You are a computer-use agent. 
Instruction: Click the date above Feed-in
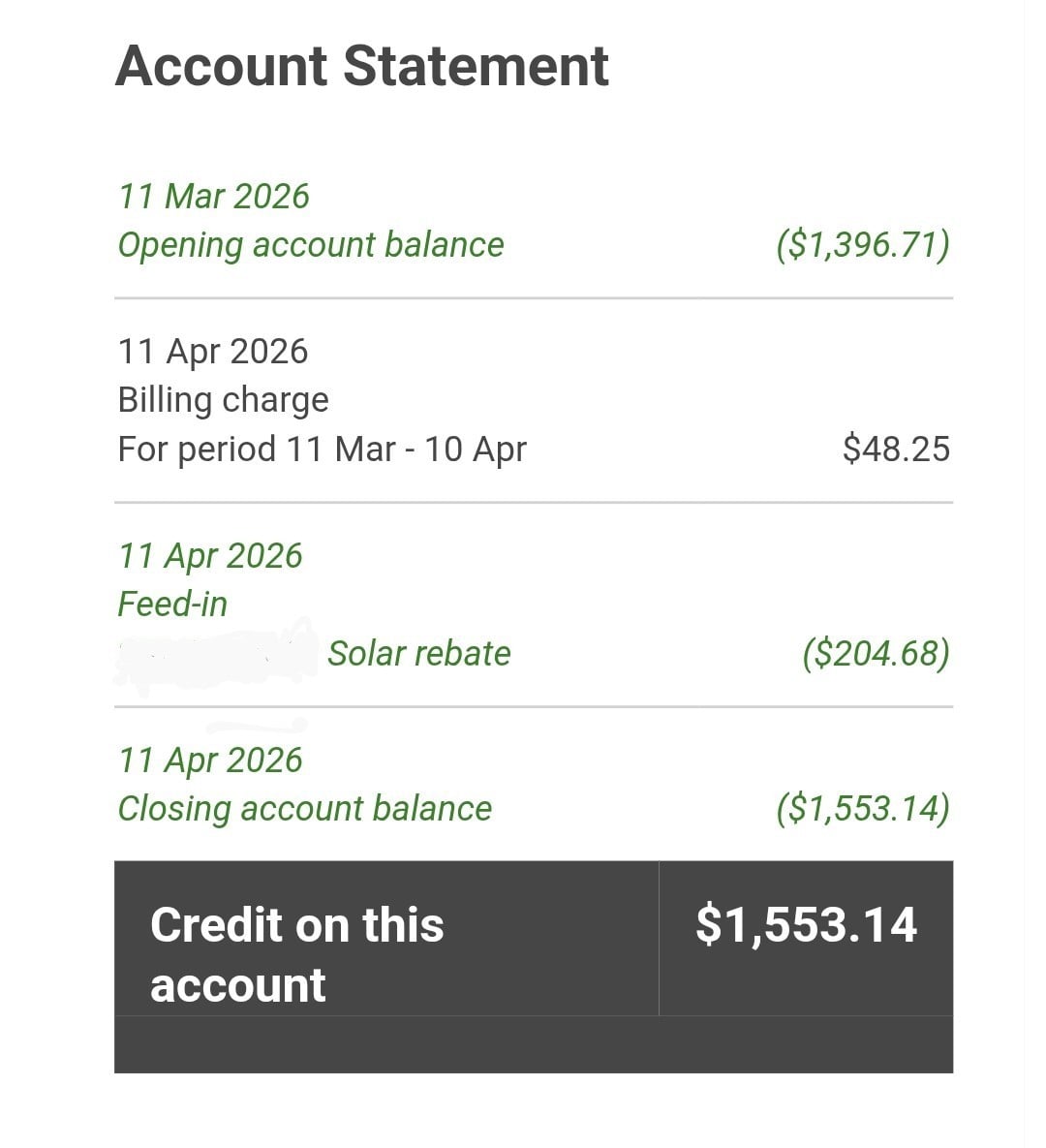(210, 555)
